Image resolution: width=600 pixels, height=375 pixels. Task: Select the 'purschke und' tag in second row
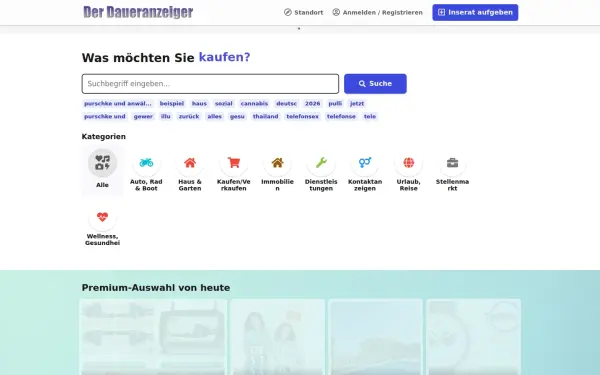tap(105, 116)
